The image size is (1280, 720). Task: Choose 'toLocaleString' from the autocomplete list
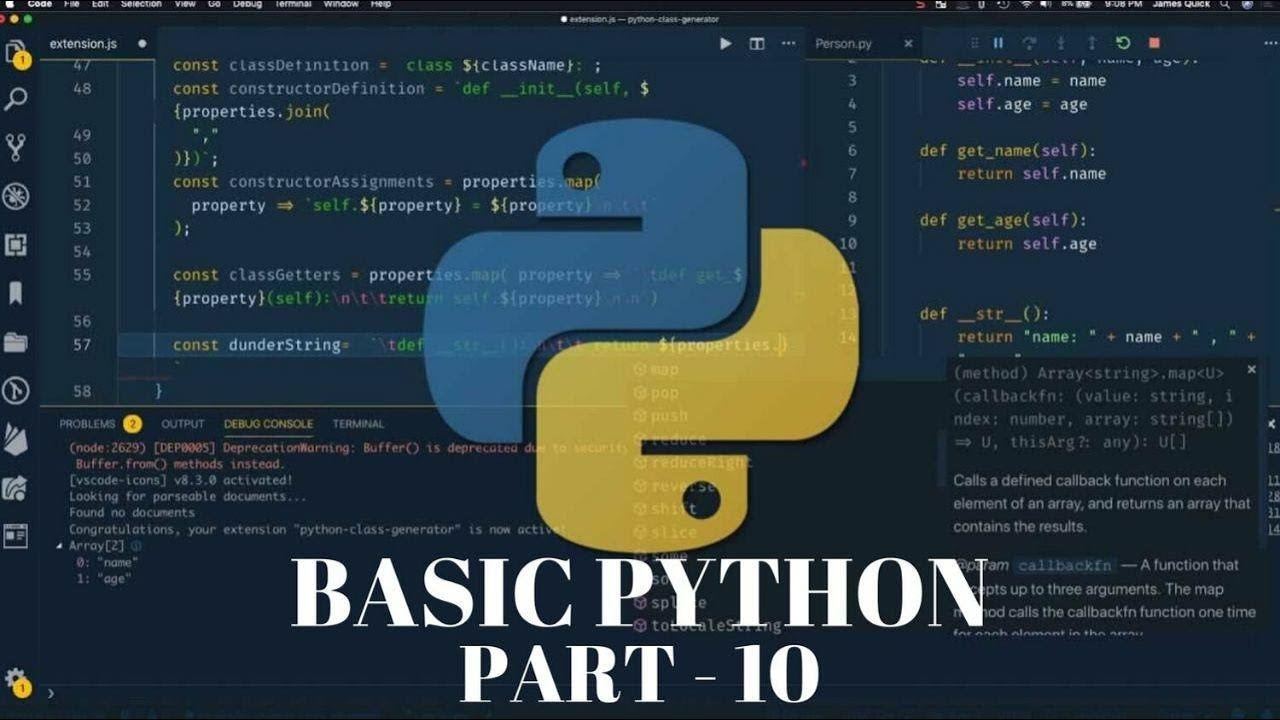[x=706, y=625]
